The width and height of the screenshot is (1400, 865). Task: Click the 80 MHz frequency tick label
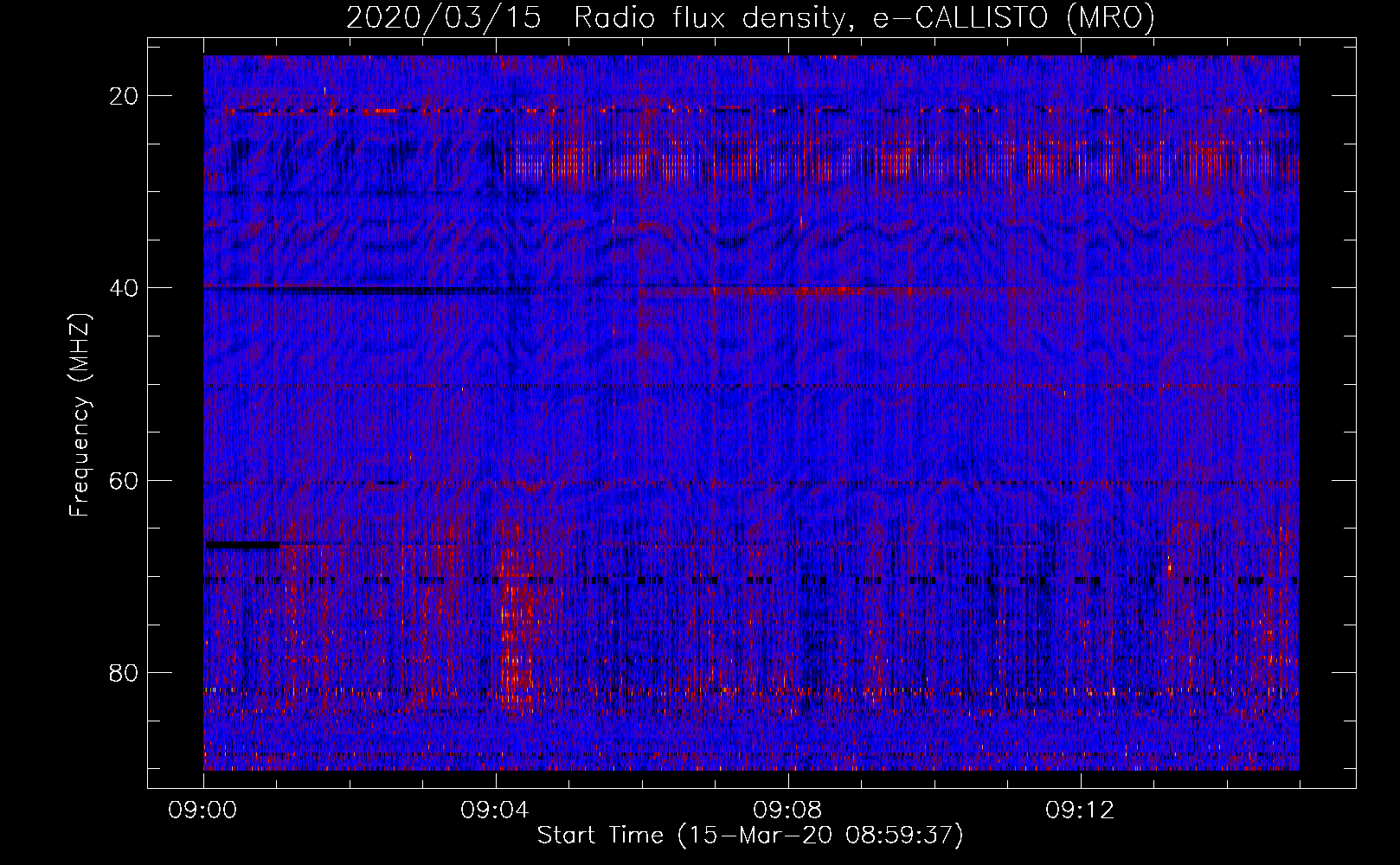click(x=125, y=672)
